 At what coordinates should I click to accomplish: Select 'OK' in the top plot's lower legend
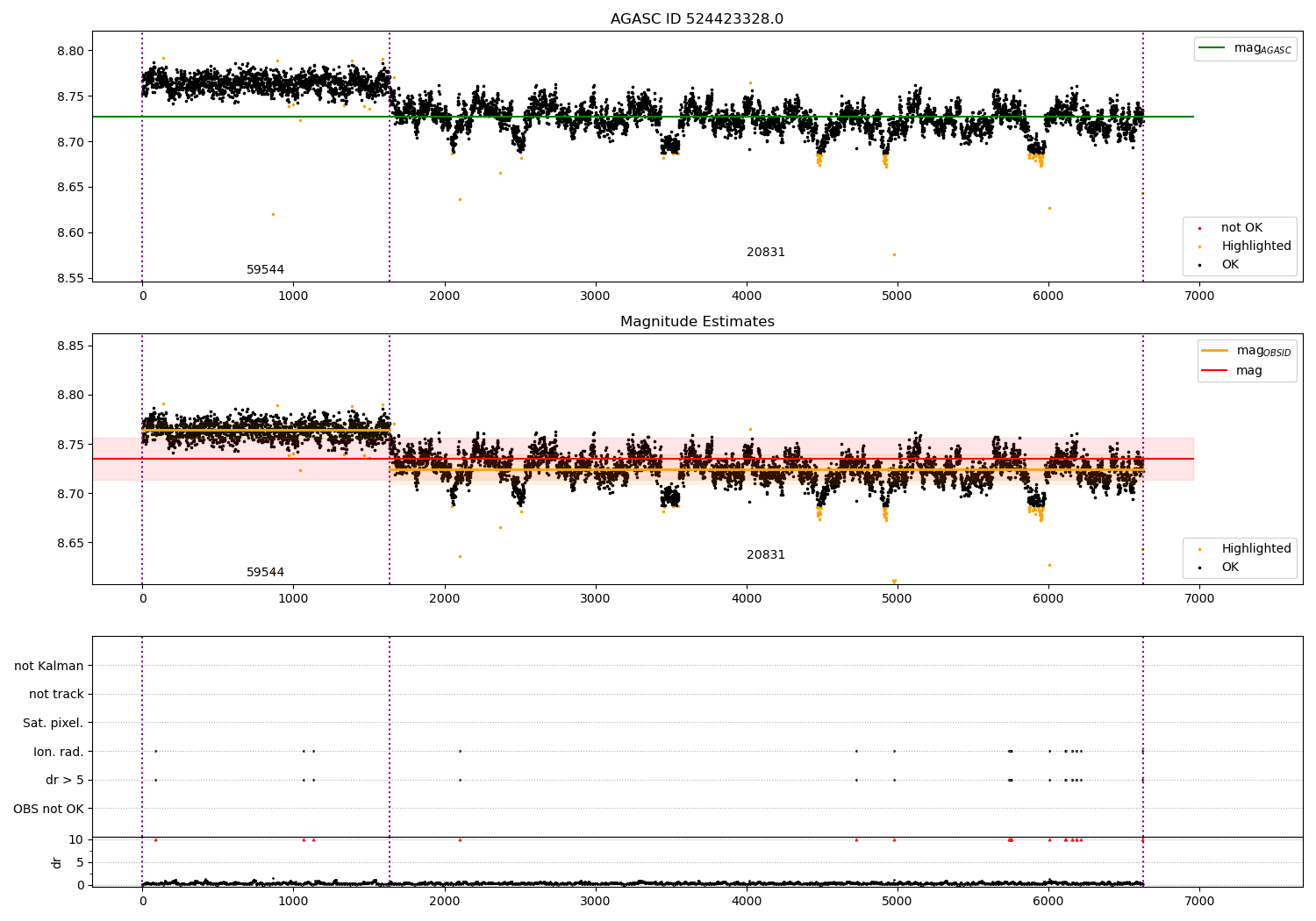pyautogui.click(x=1230, y=265)
